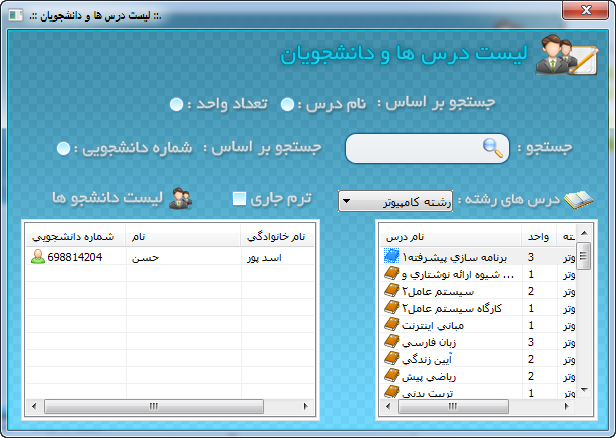
Task: Click the book icon for زبان فارسی
Action: coord(392,341)
